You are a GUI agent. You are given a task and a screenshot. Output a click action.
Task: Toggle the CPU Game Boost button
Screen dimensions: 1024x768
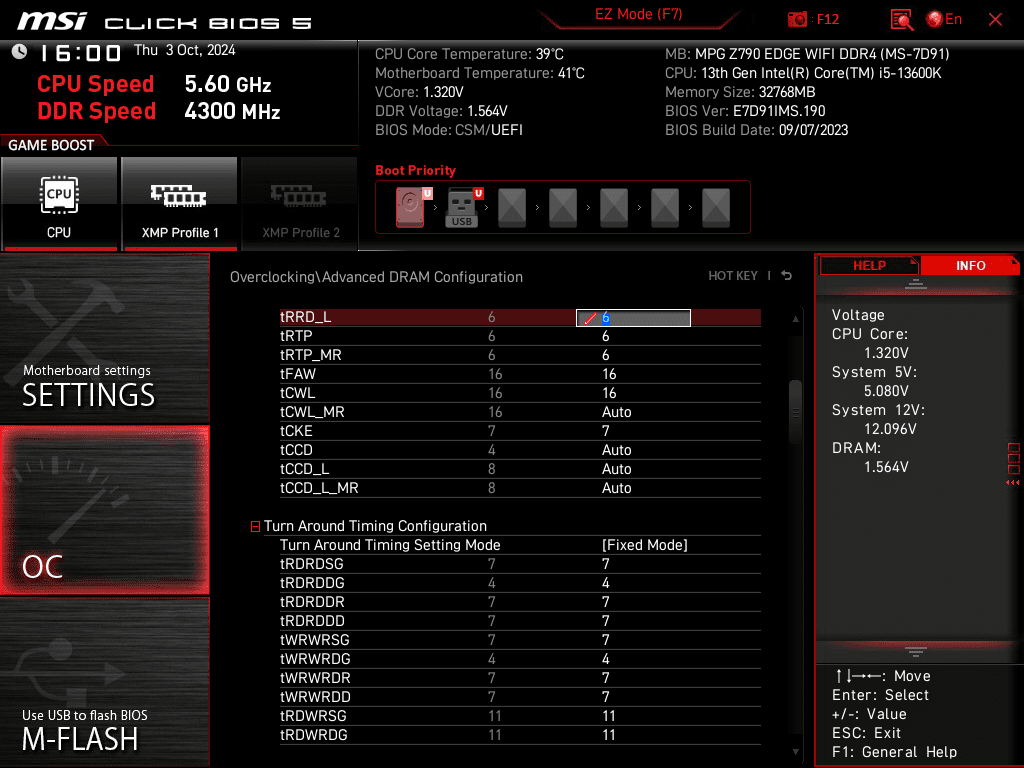point(59,204)
